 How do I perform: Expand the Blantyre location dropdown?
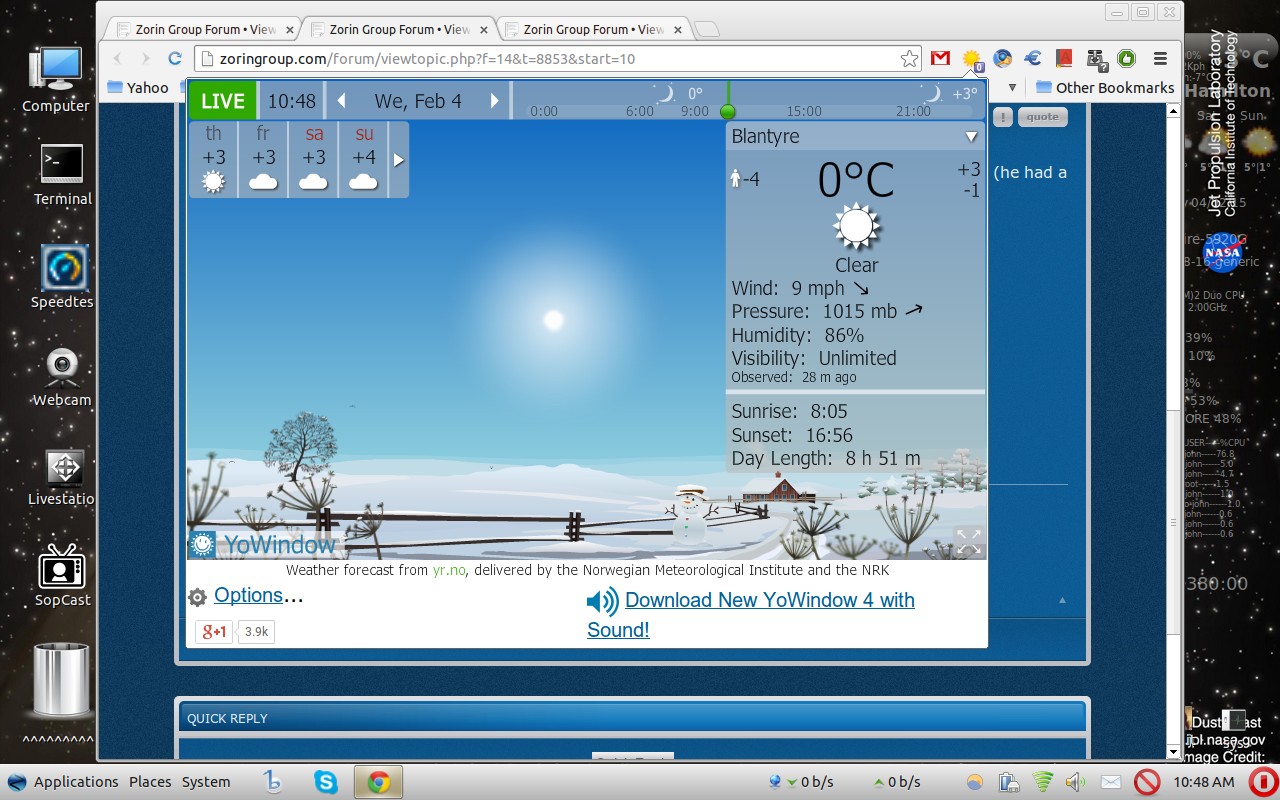tap(970, 137)
